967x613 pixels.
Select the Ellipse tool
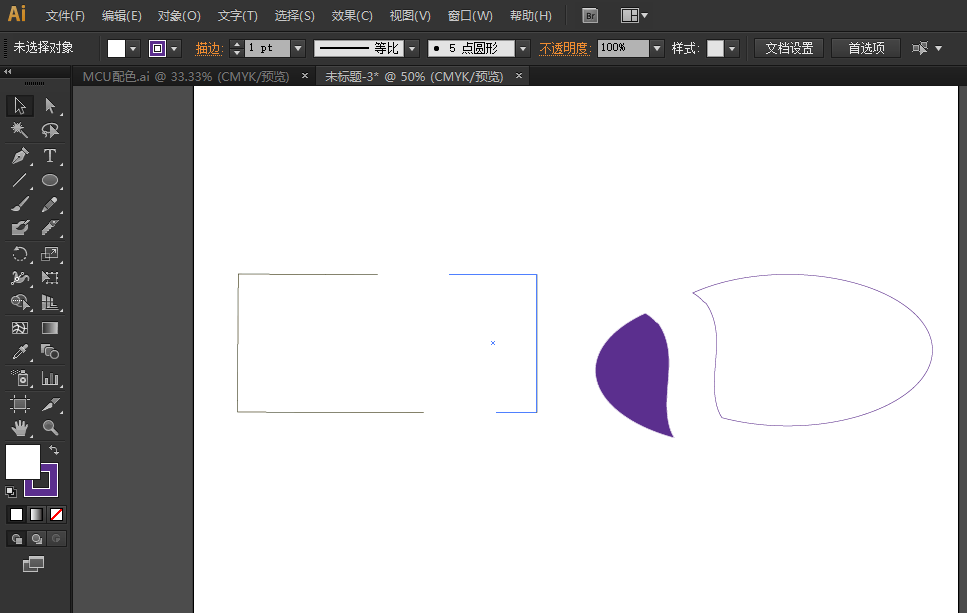[50, 180]
